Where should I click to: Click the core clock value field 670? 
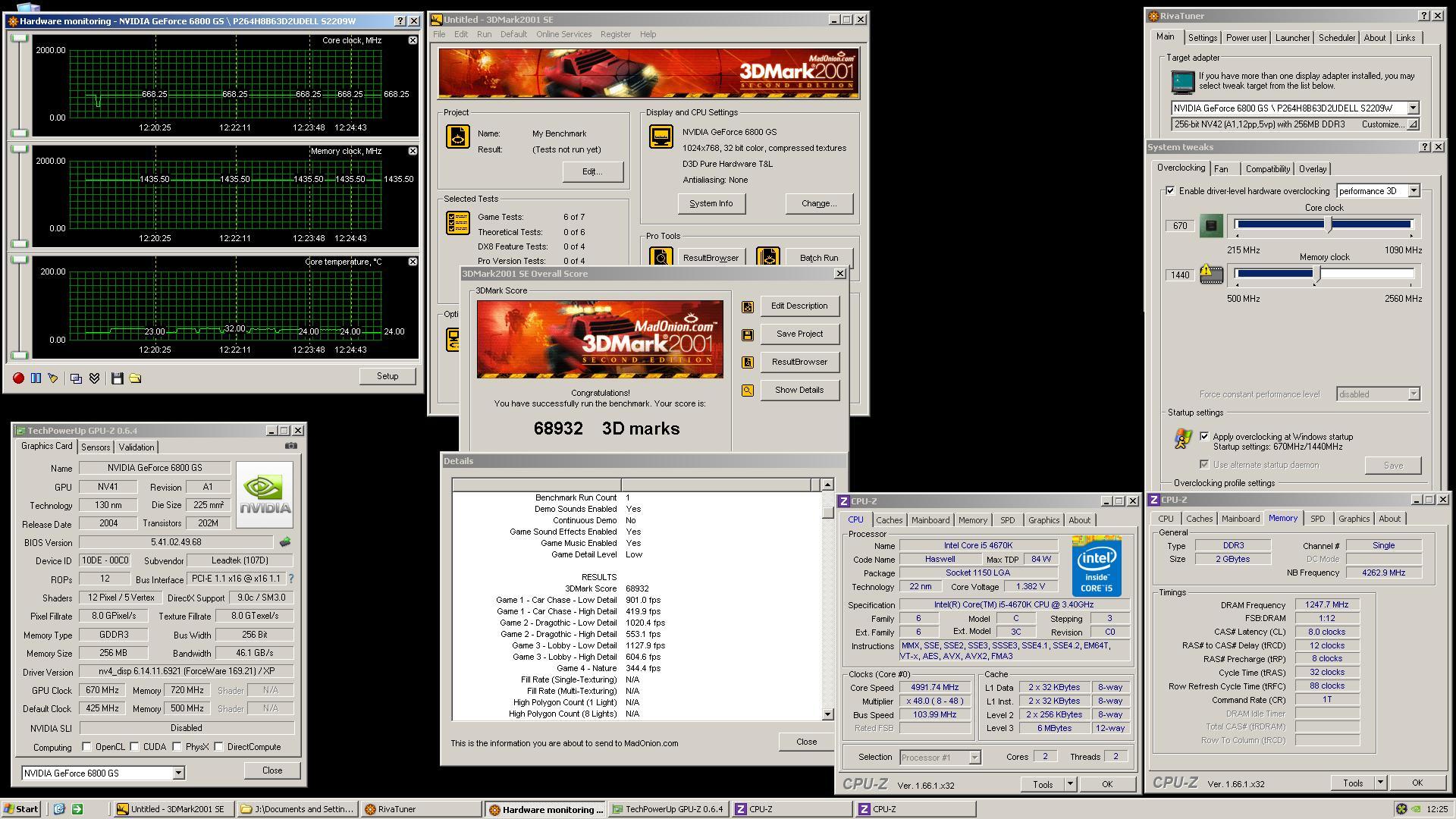coord(1180,225)
